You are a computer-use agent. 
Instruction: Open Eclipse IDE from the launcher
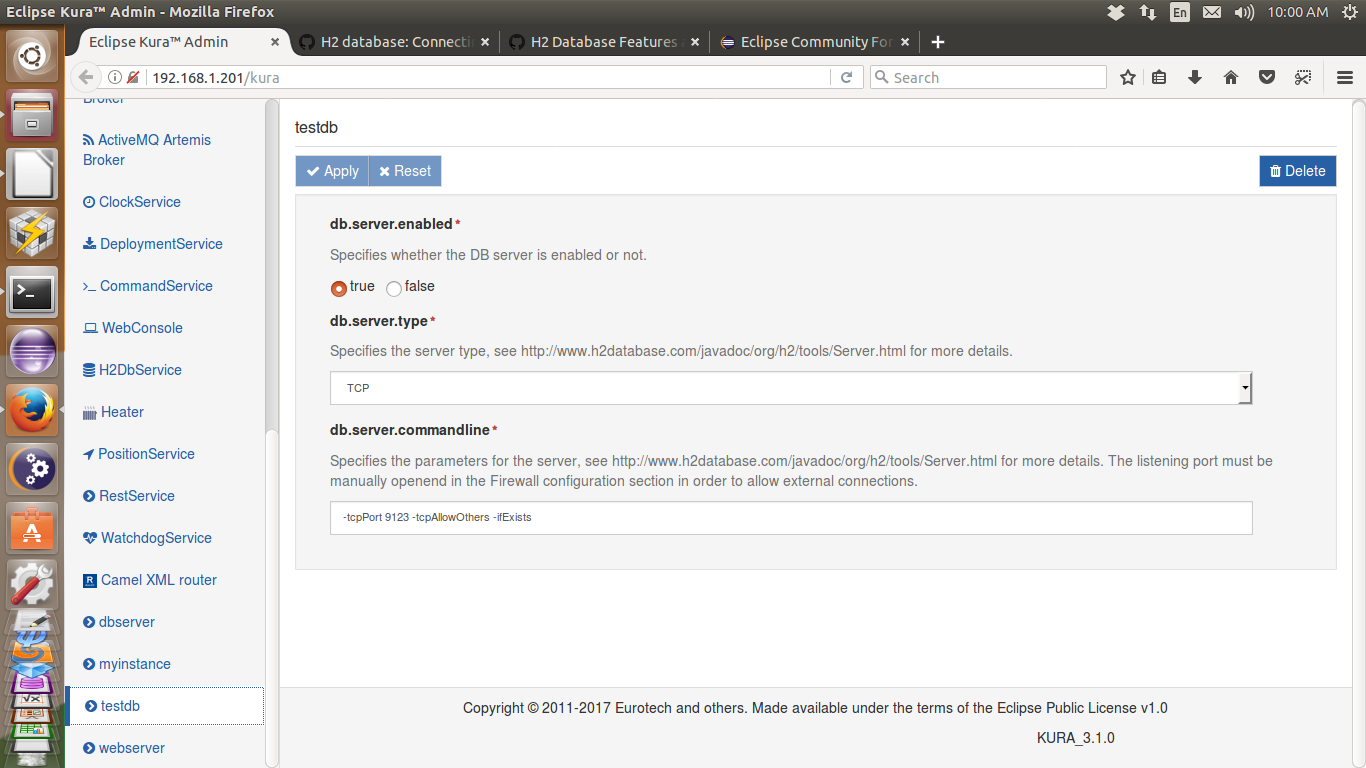pos(32,352)
